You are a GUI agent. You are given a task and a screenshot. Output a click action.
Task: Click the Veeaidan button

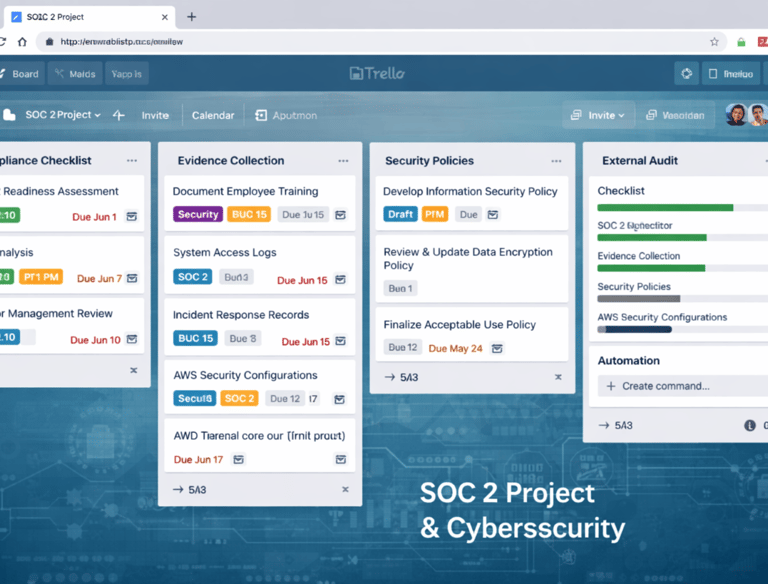pos(675,115)
